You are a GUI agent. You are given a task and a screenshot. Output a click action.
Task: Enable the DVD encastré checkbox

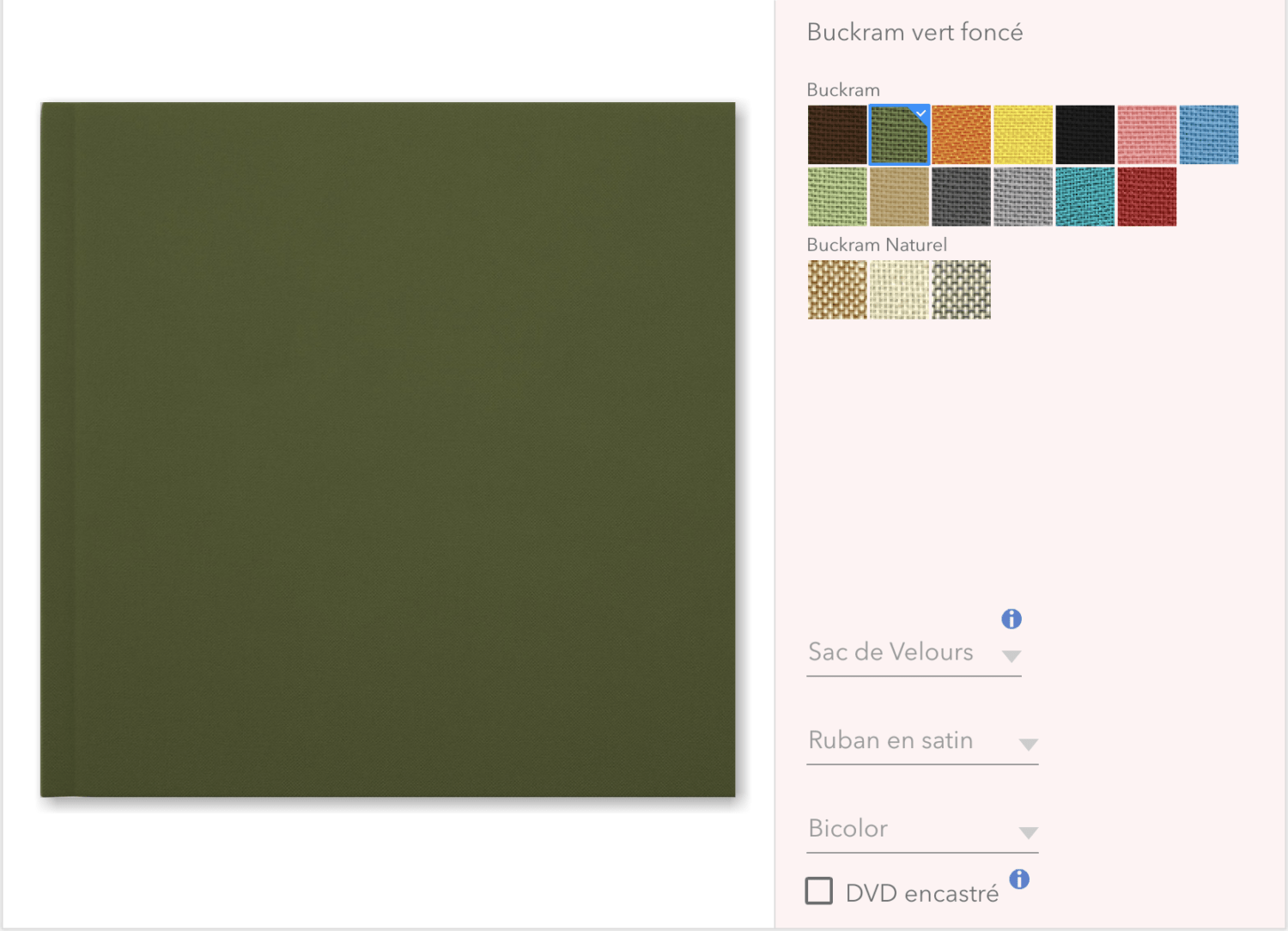[819, 891]
